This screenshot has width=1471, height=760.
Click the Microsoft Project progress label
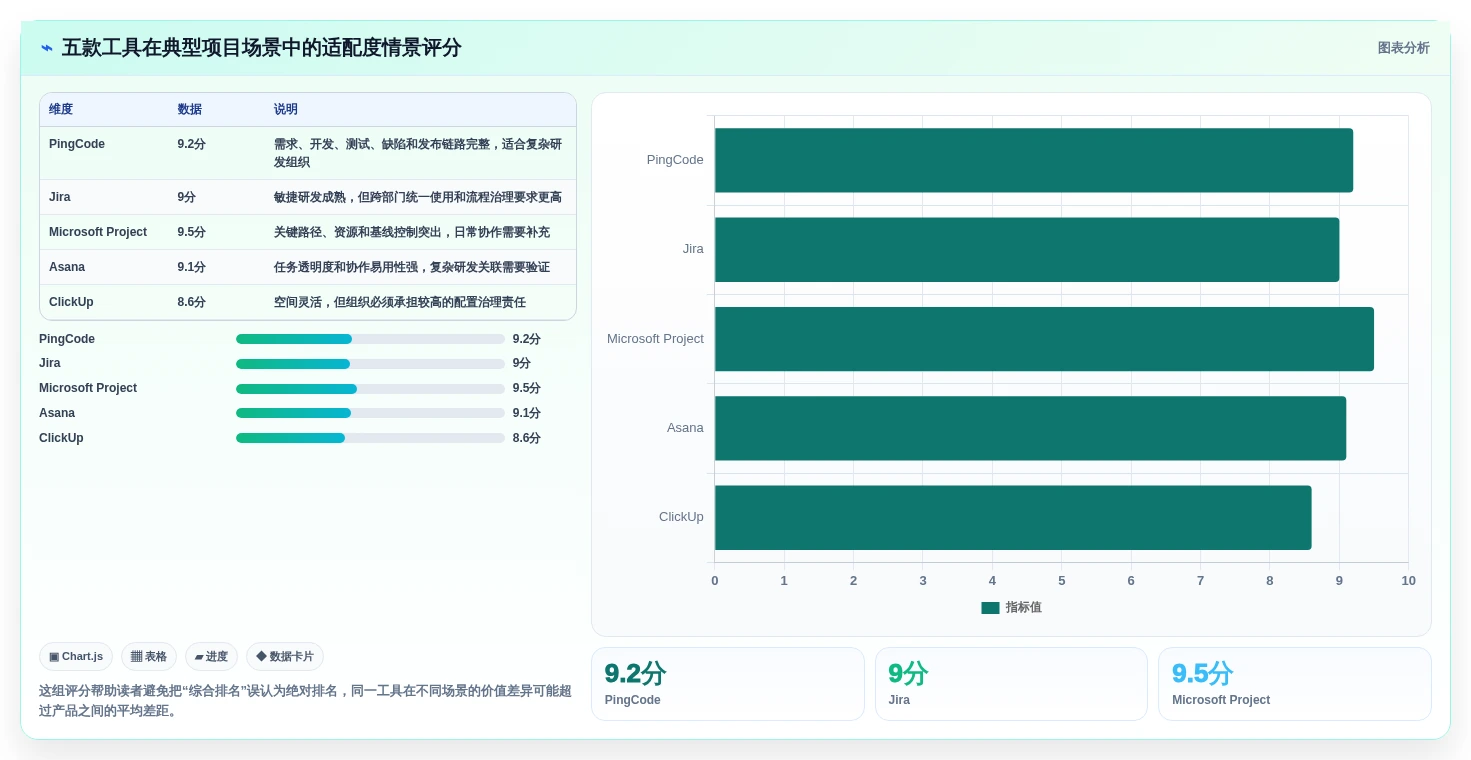pos(88,388)
